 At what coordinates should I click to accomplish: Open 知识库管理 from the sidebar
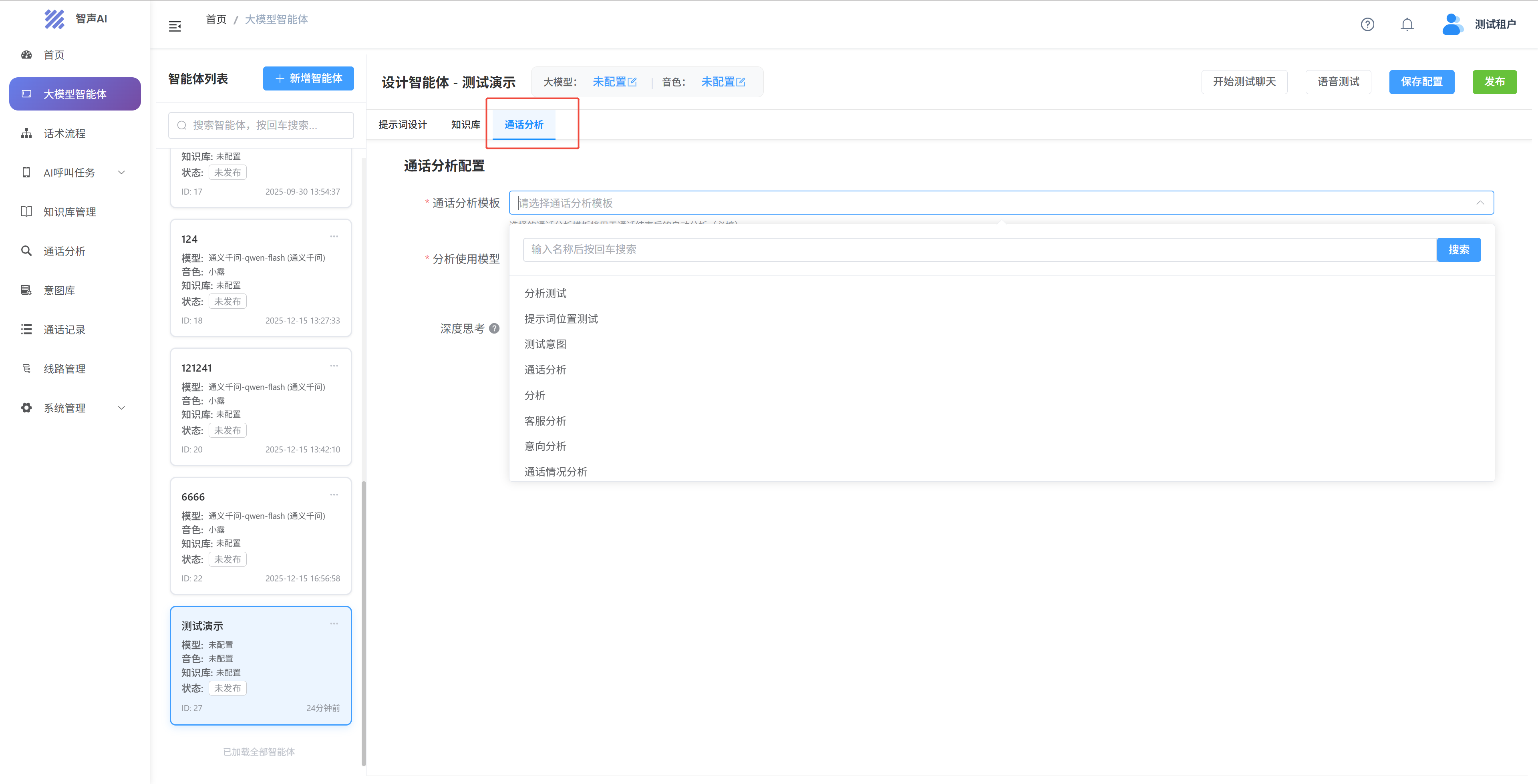click(26, 211)
